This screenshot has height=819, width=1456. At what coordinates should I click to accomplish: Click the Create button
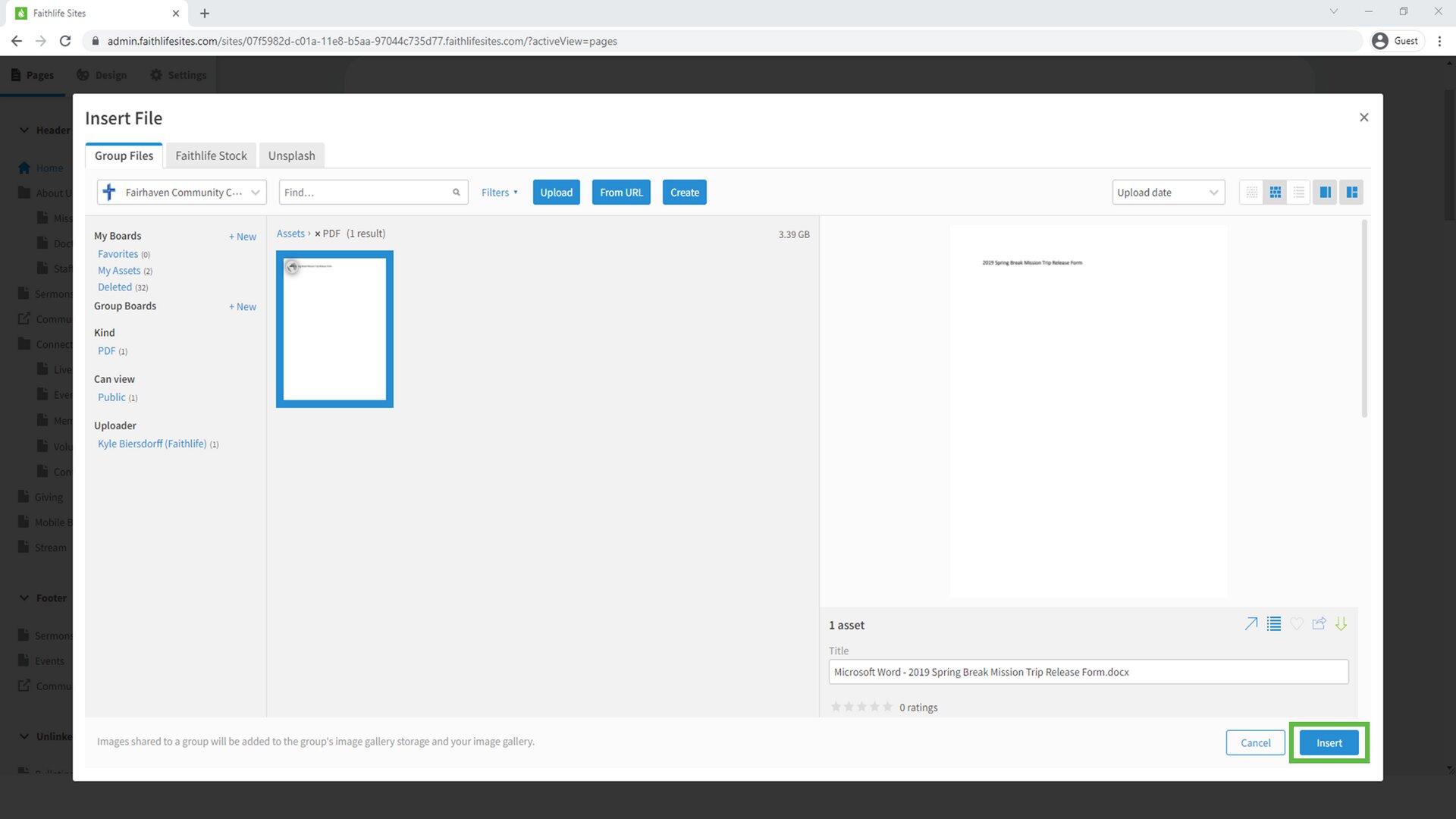coord(685,193)
